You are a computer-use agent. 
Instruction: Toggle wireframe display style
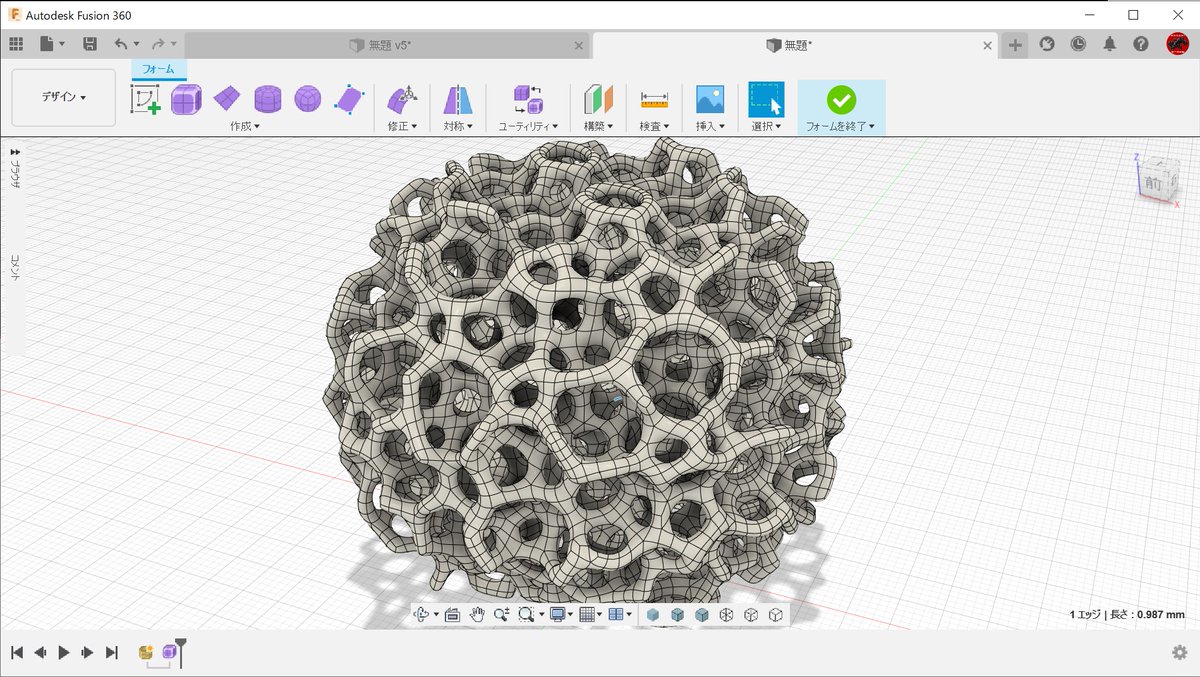(x=726, y=614)
